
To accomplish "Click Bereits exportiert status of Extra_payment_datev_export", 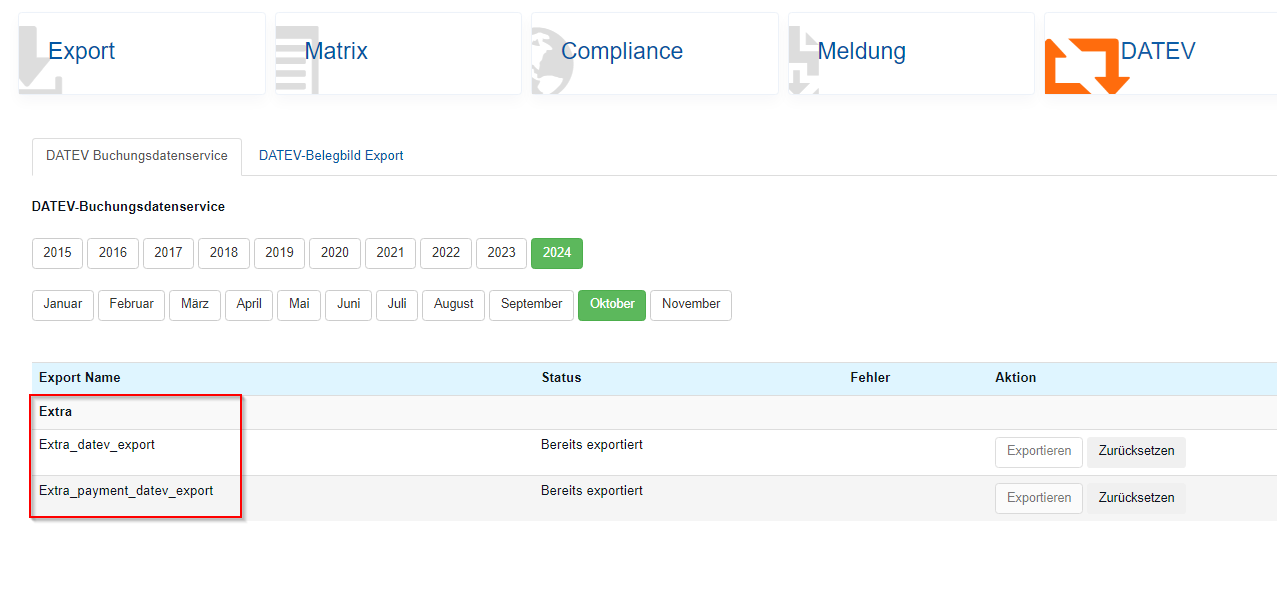I will (592, 491).
